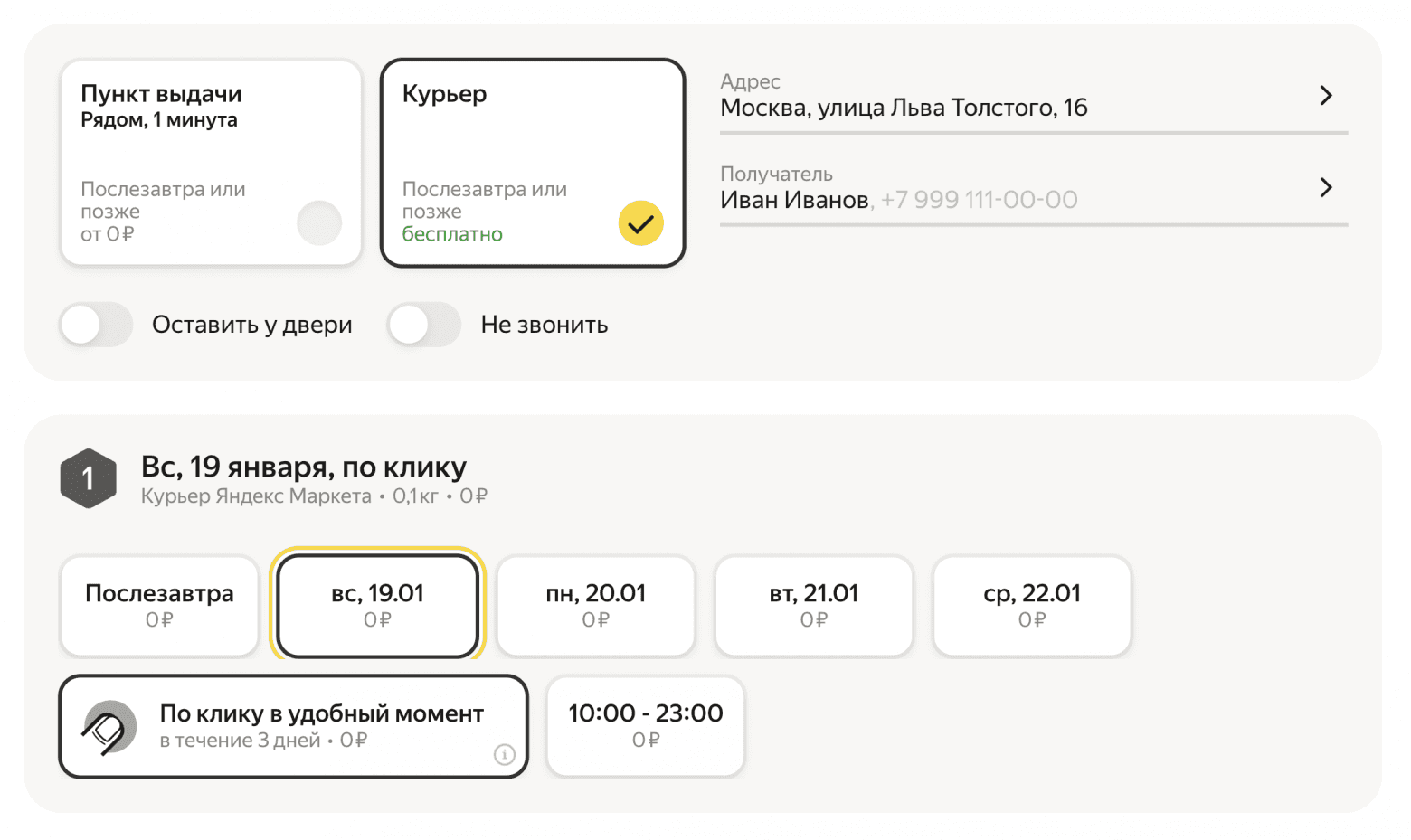Toggle the Оставить у двери switch
This screenshot has height=840, width=1411.
point(97,325)
